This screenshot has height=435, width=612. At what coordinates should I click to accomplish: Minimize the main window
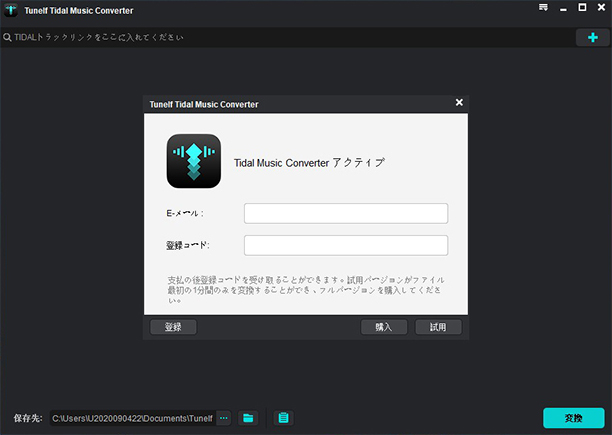tap(563, 9)
